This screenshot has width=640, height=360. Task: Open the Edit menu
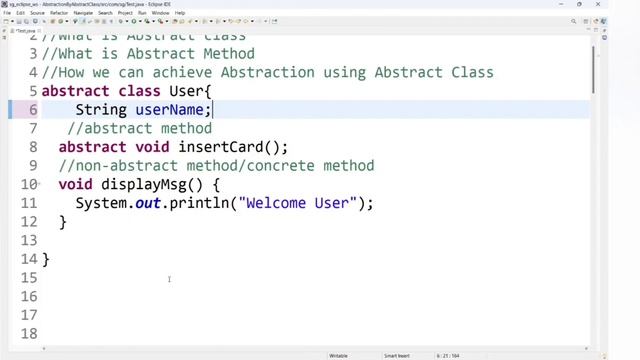tap(20, 13)
